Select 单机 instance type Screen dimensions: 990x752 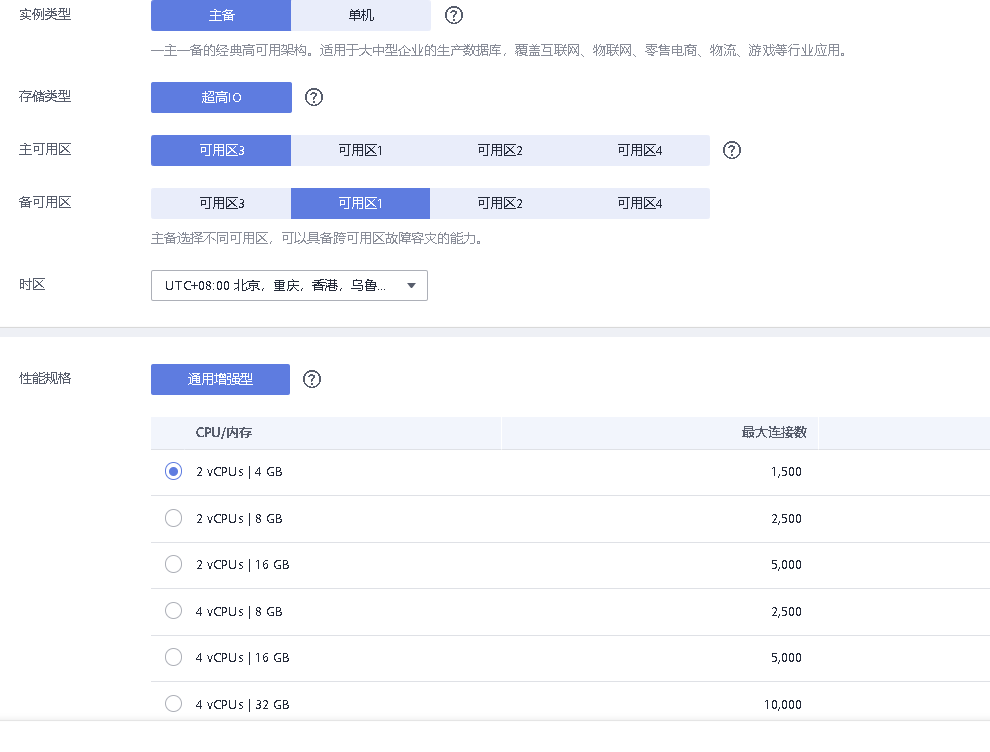(361, 15)
